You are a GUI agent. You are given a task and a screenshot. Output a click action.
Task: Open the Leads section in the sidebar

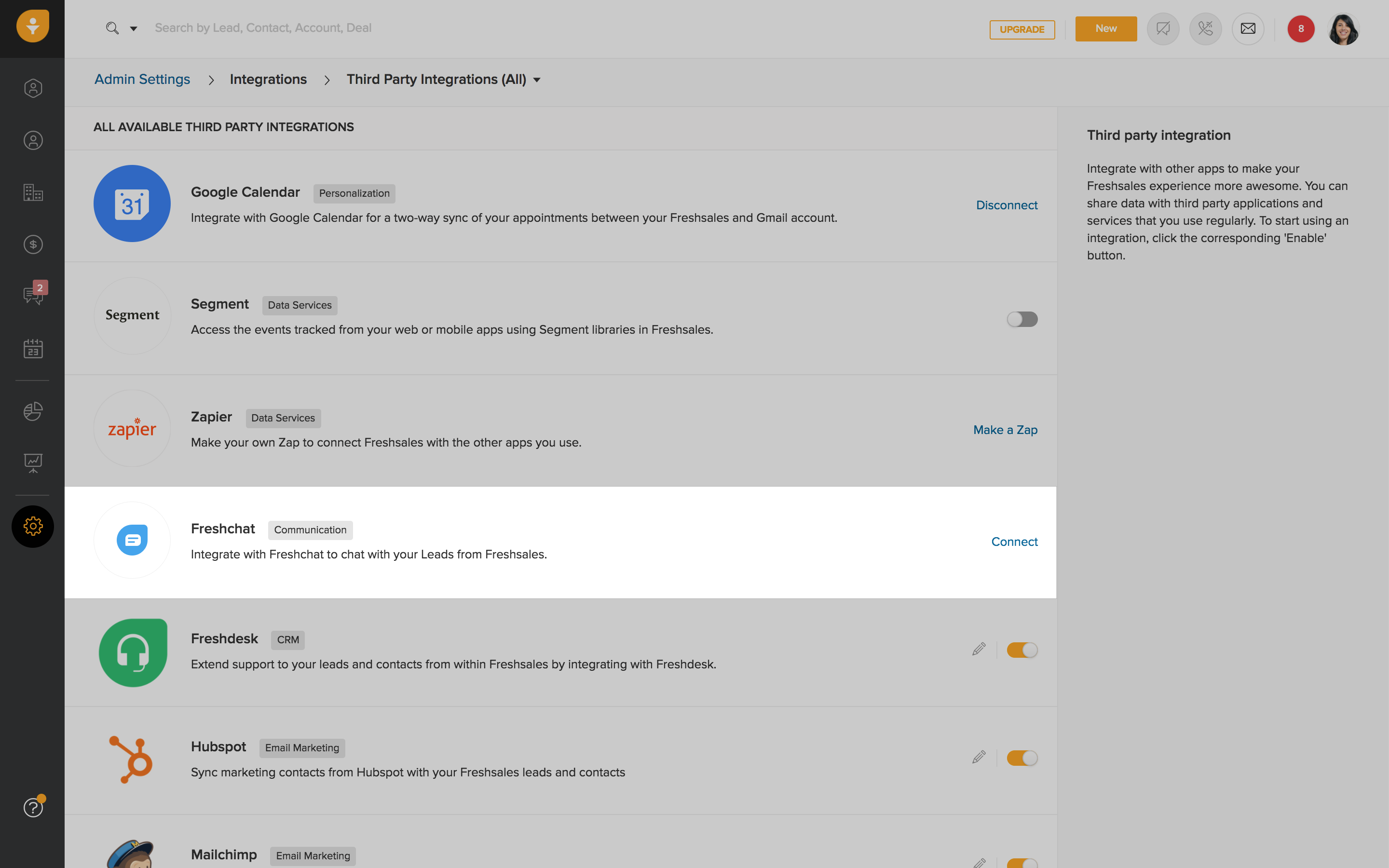tap(33, 88)
